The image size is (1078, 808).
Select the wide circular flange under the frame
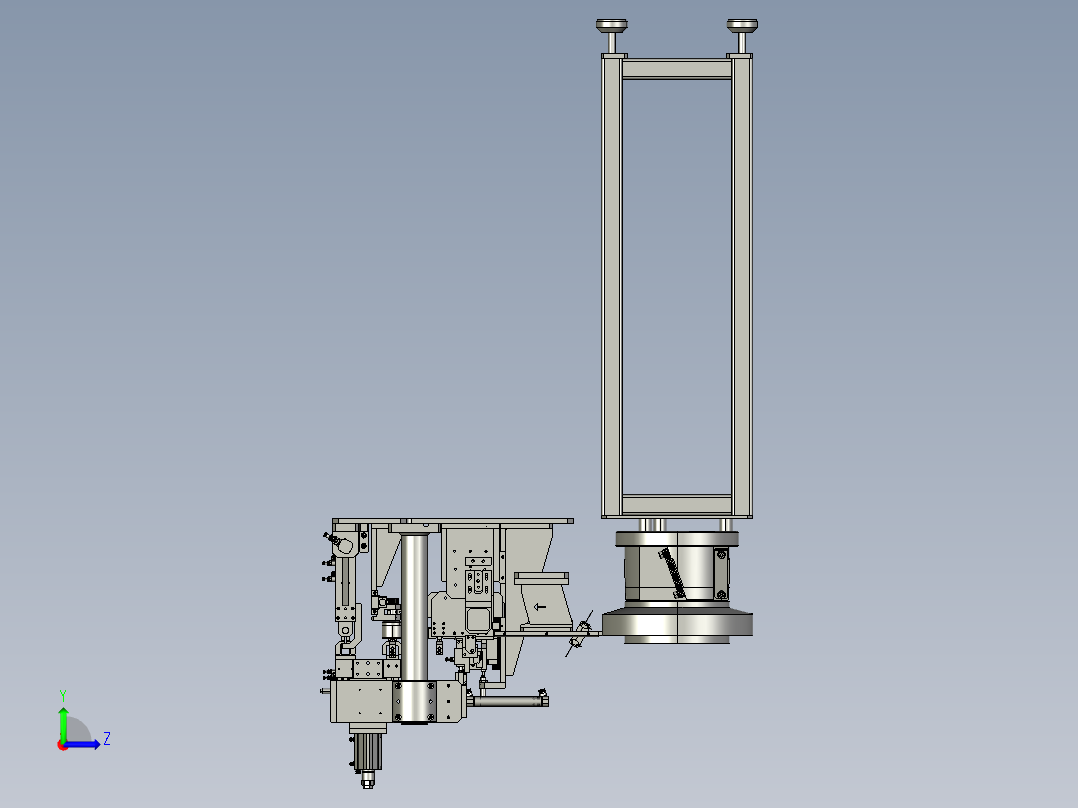pyautogui.click(x=677, y=624)
